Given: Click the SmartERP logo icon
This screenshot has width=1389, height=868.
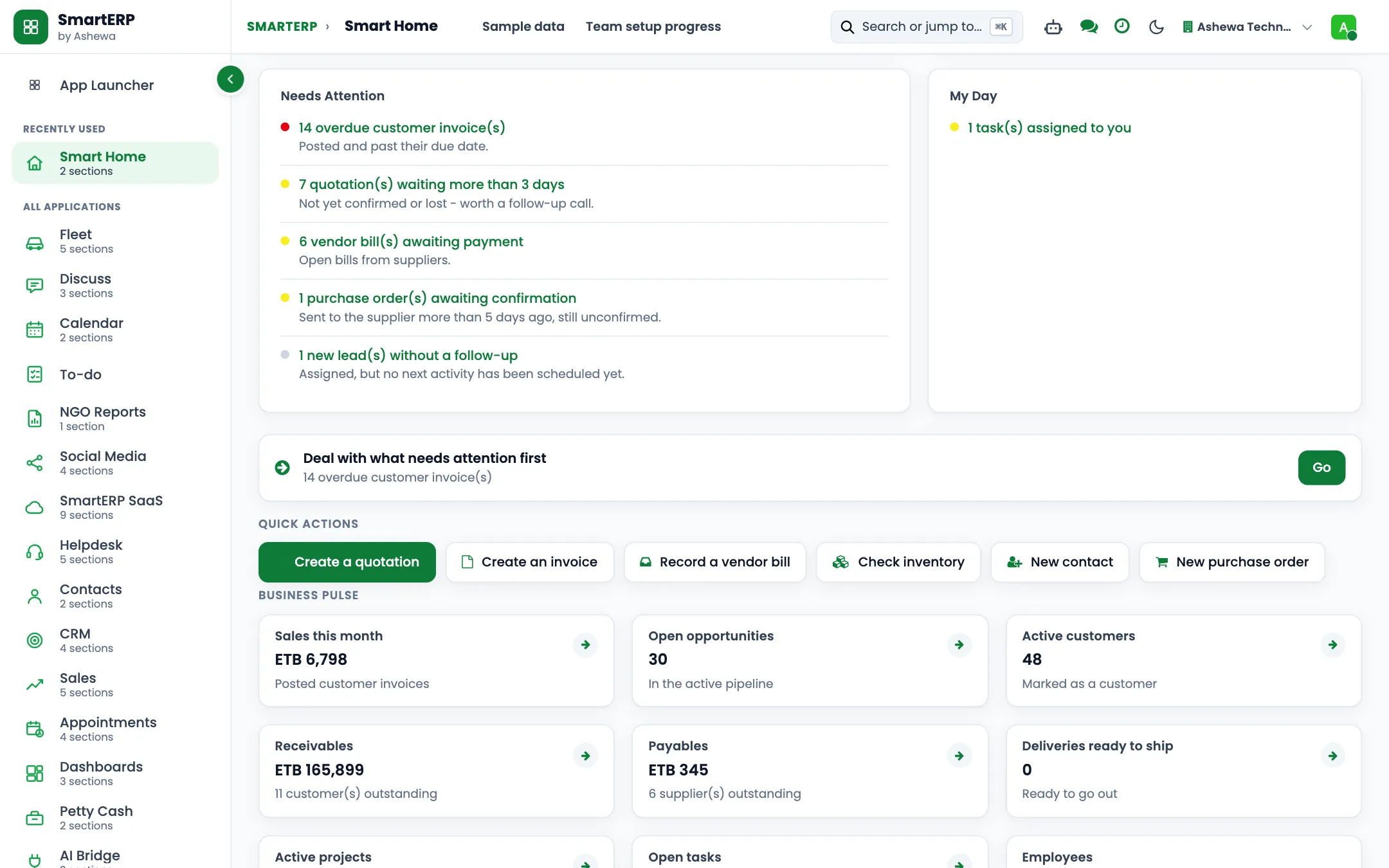Looking at the screenshot, I should point(31,27).
